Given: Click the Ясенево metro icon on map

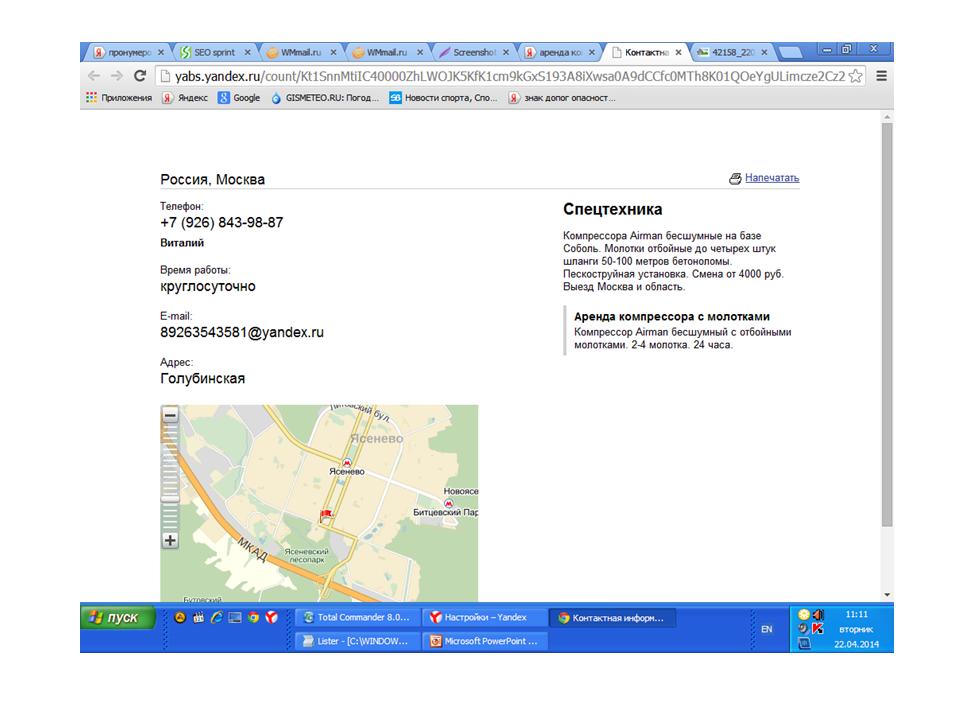Looking at the screenshot, I should pyautogui.click(x=347, y=463).
